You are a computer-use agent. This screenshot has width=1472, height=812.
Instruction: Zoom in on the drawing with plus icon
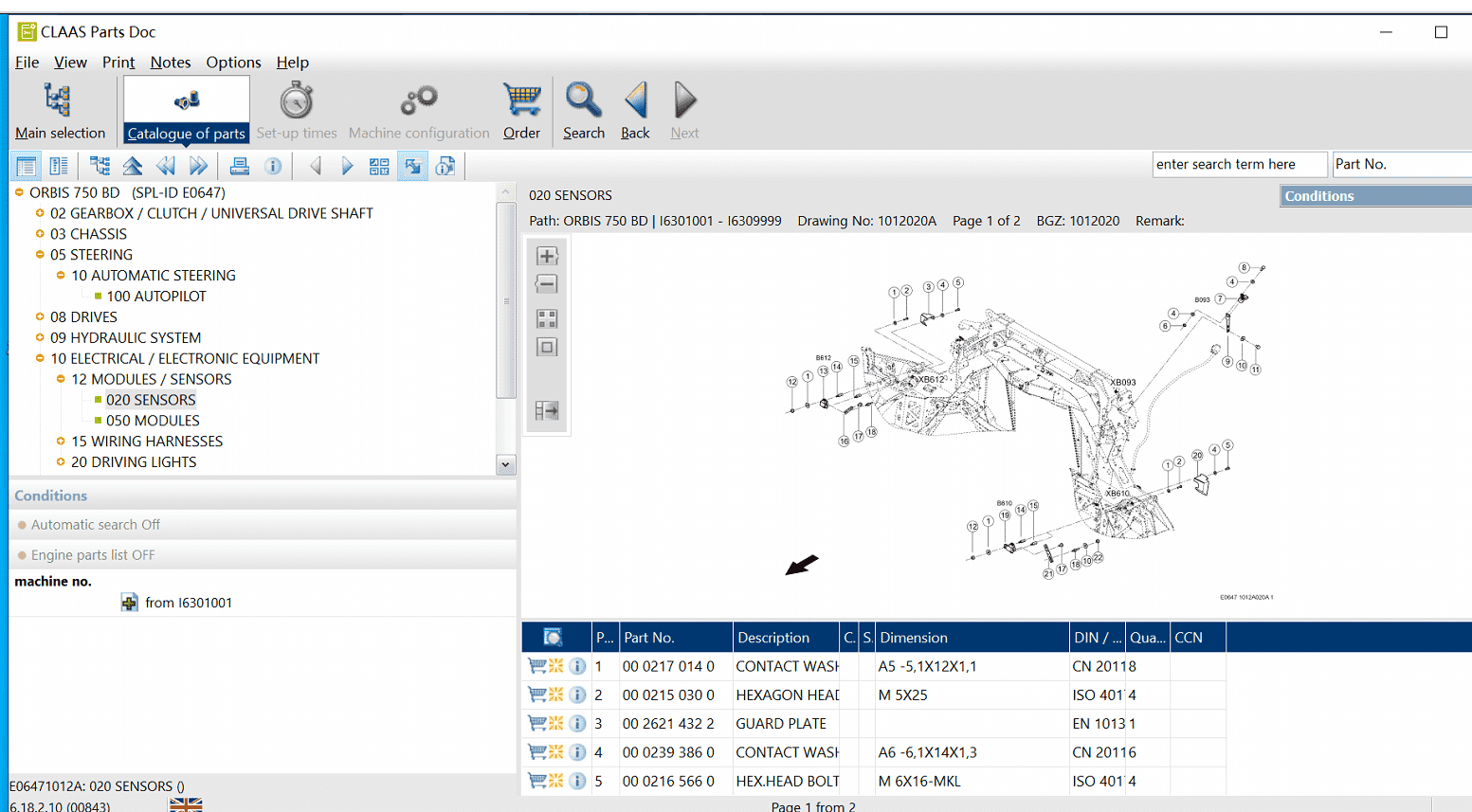[x=547, y=256]
